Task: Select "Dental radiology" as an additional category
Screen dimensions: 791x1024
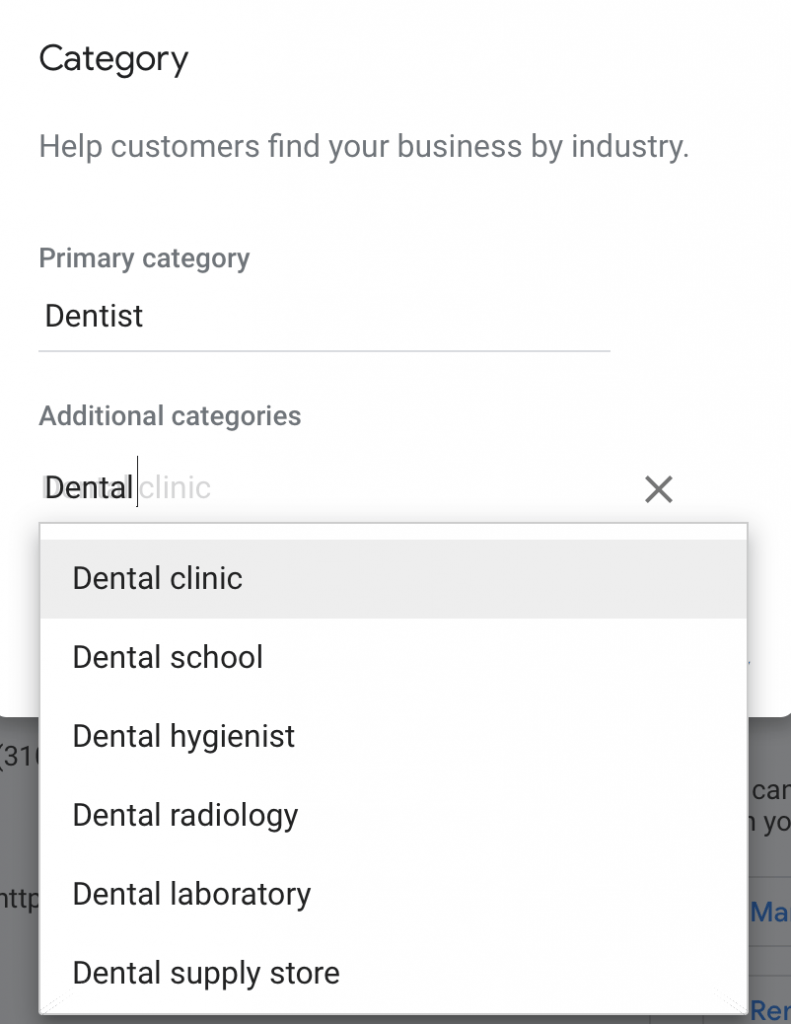Action: point(185,815)
